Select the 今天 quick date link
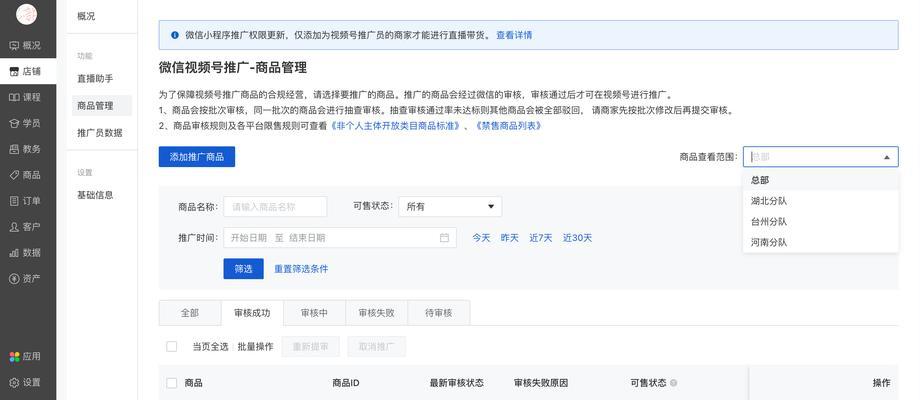This screenshot has width=920, height=400. pos(481,238)
